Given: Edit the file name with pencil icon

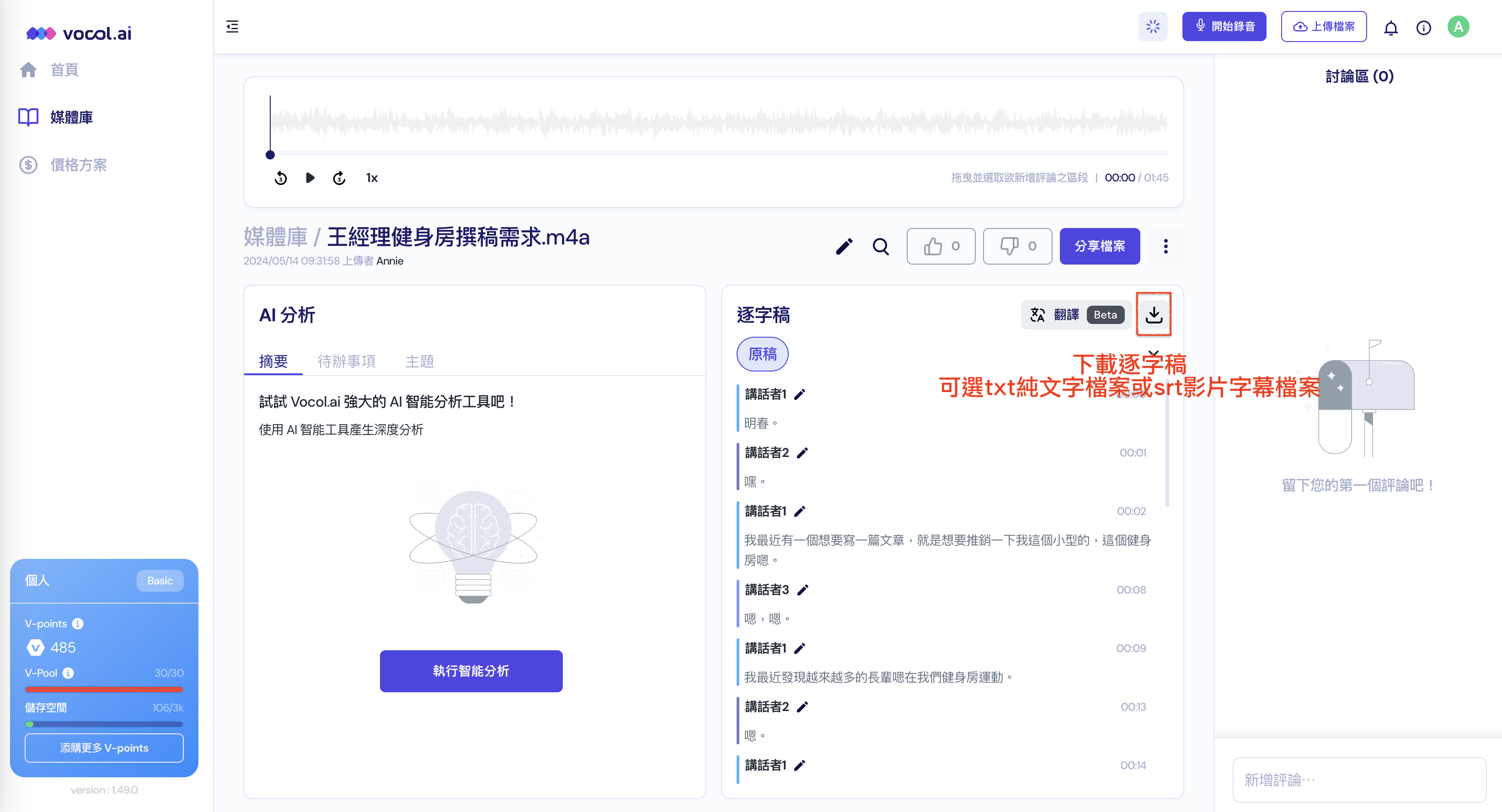Looking at the screenshot, I should point(844,247).
